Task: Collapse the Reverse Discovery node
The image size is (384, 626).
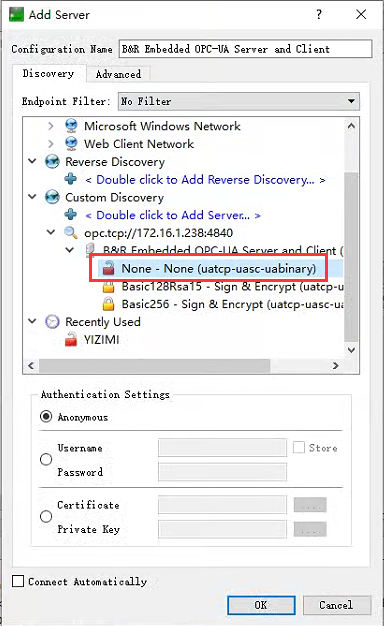Action: pos(32,161)
